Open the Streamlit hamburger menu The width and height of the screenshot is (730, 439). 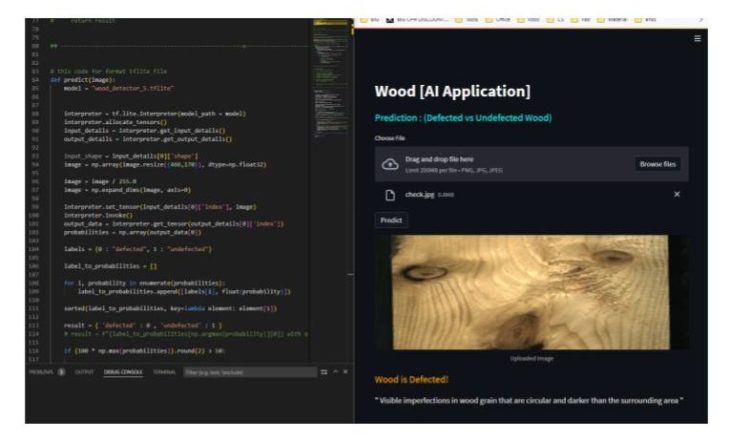pos(697,38)
